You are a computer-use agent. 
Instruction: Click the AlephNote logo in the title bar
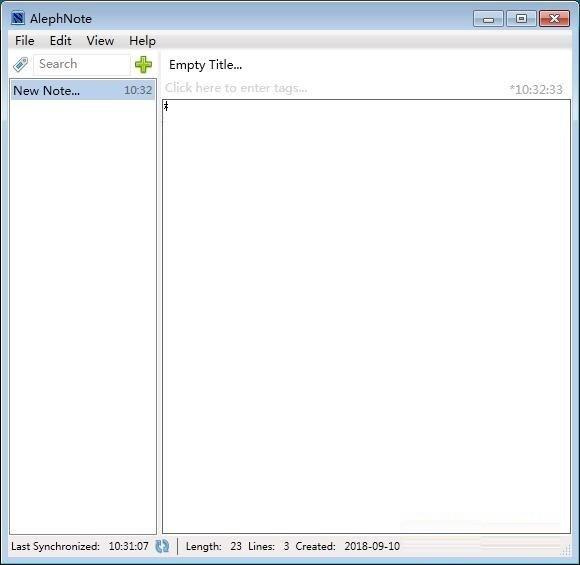click(x=18, y=18)
